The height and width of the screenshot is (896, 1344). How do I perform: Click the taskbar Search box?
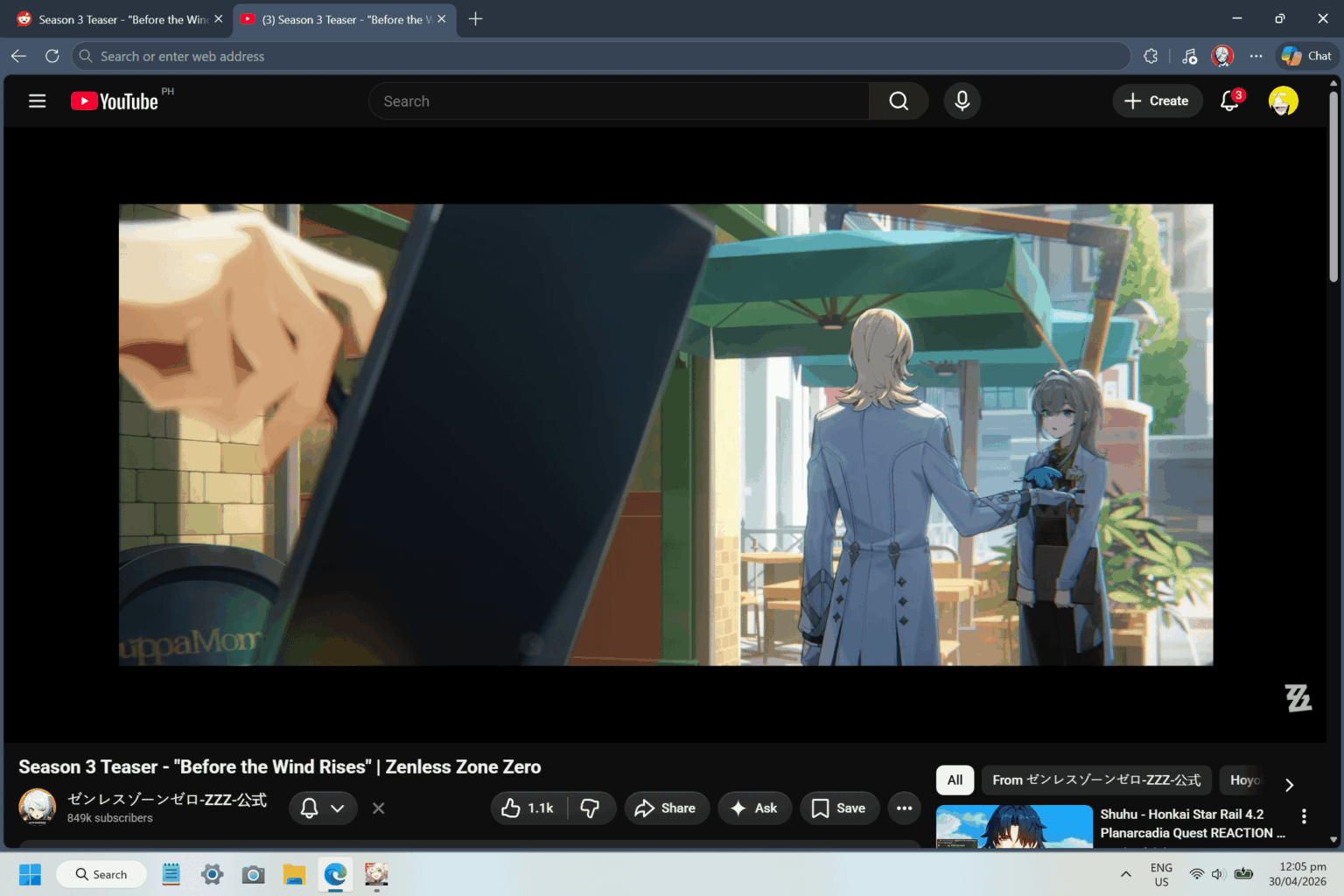[101, 874]
